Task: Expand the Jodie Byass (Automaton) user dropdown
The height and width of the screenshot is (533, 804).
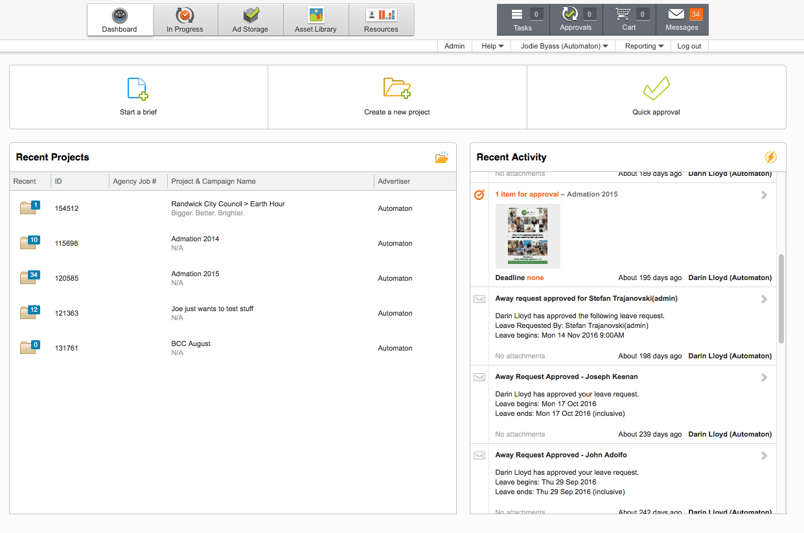Action: [564, 46]
